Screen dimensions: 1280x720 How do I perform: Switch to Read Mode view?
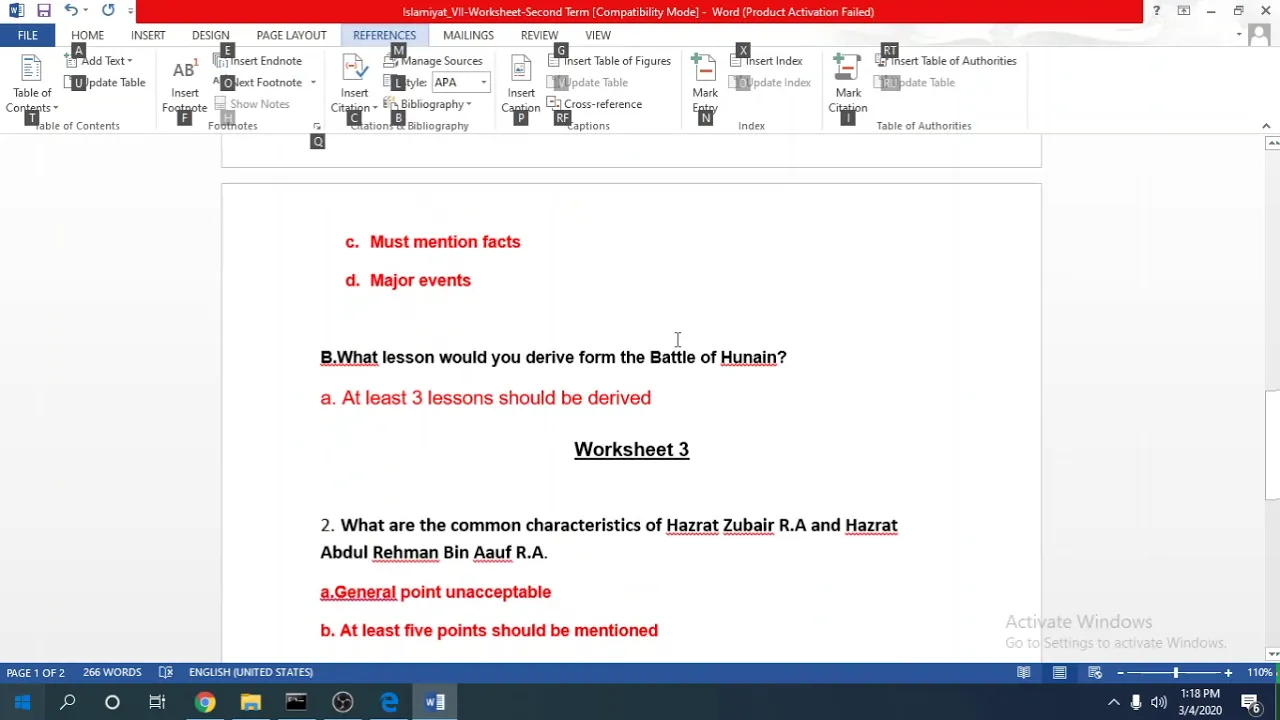pyautogui.click(x=1023, y=672)
